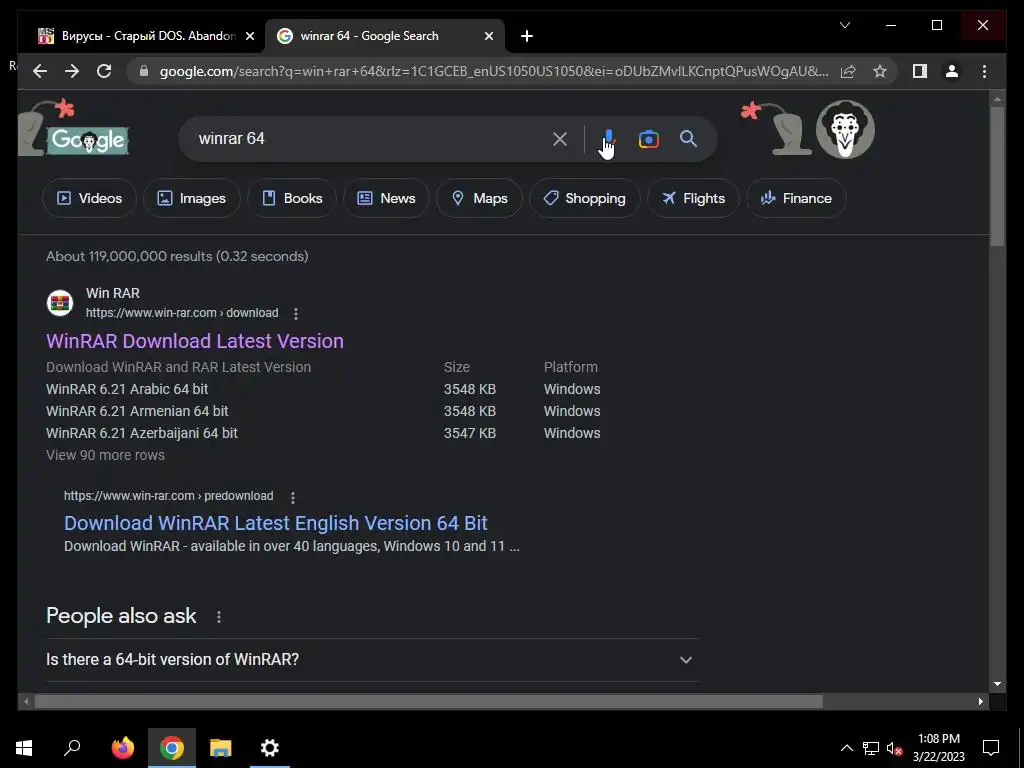
Task: Click the horizontal scrollbar thumb
Action: coord(428,701)
